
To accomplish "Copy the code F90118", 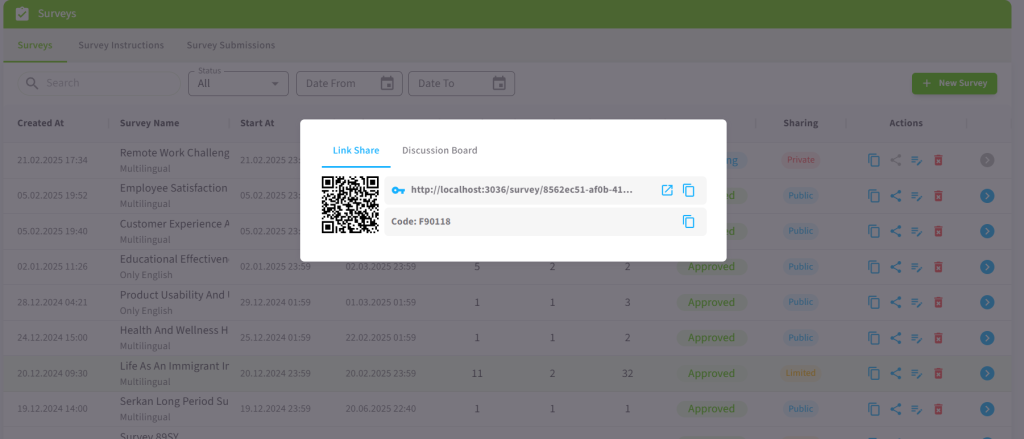I will 688,221.
